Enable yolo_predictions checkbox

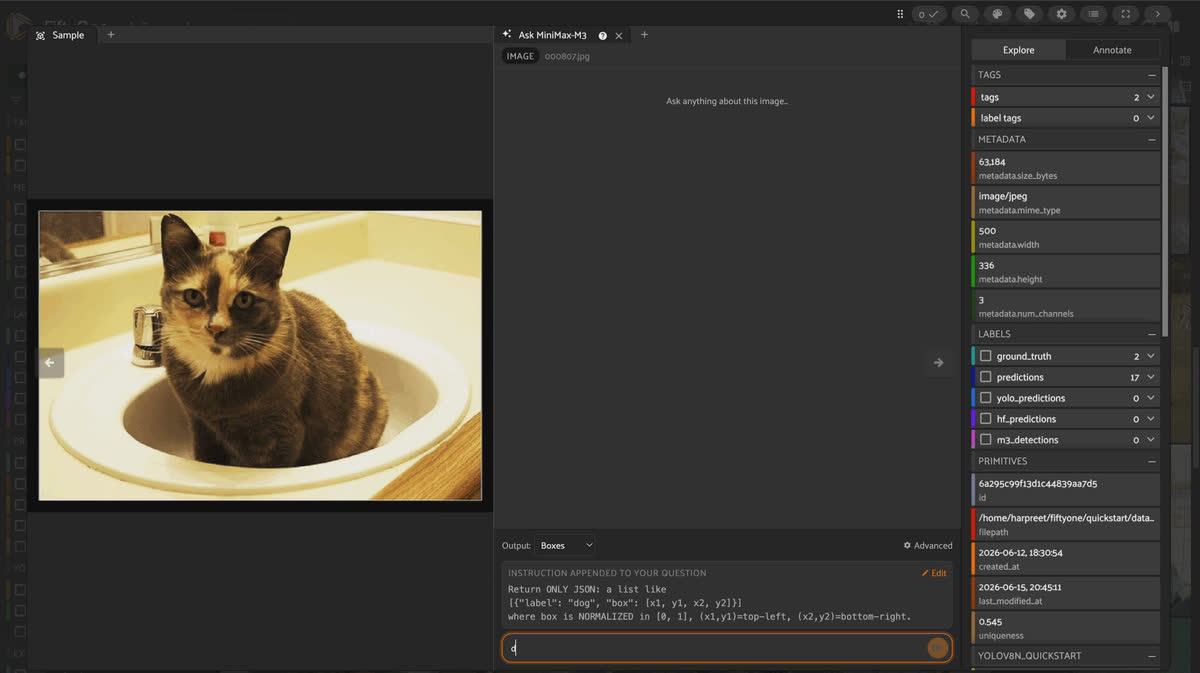[986, 398]
